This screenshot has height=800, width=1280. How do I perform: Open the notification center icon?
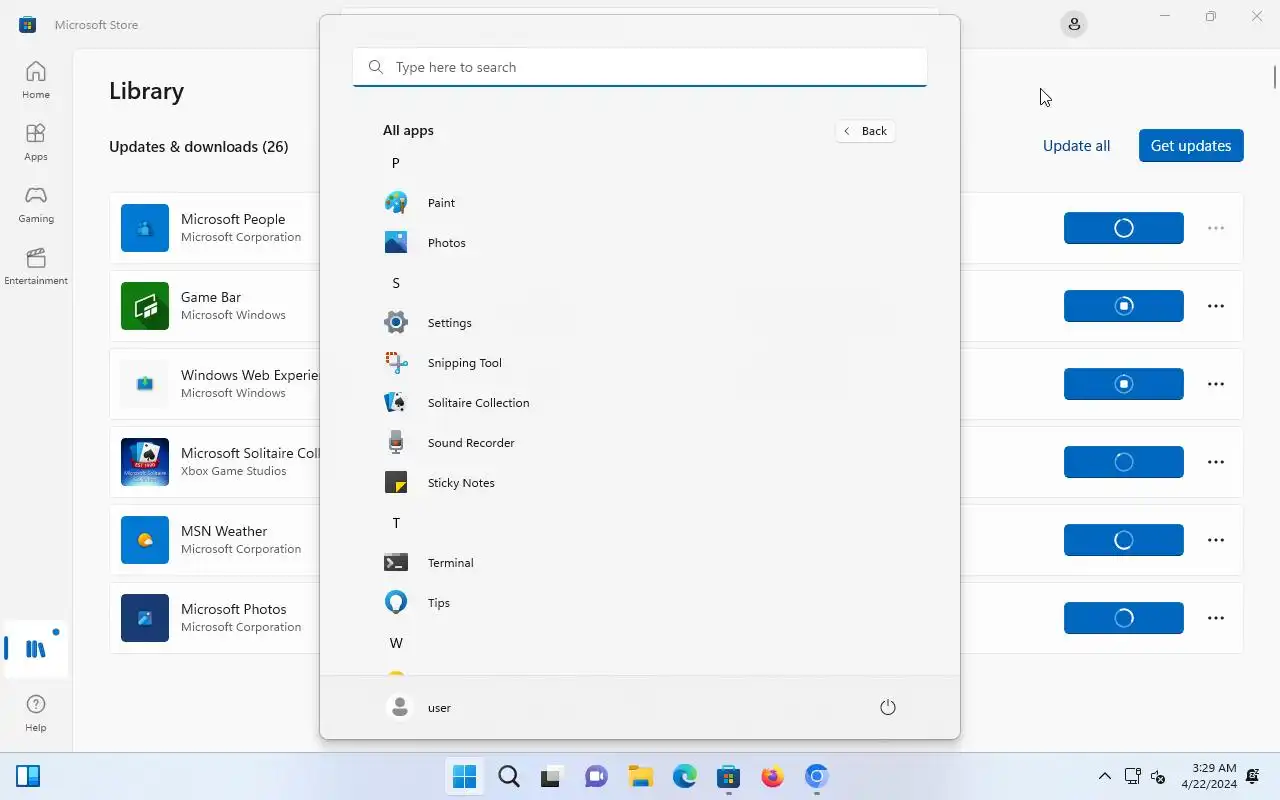click(x=1253, y=776)
